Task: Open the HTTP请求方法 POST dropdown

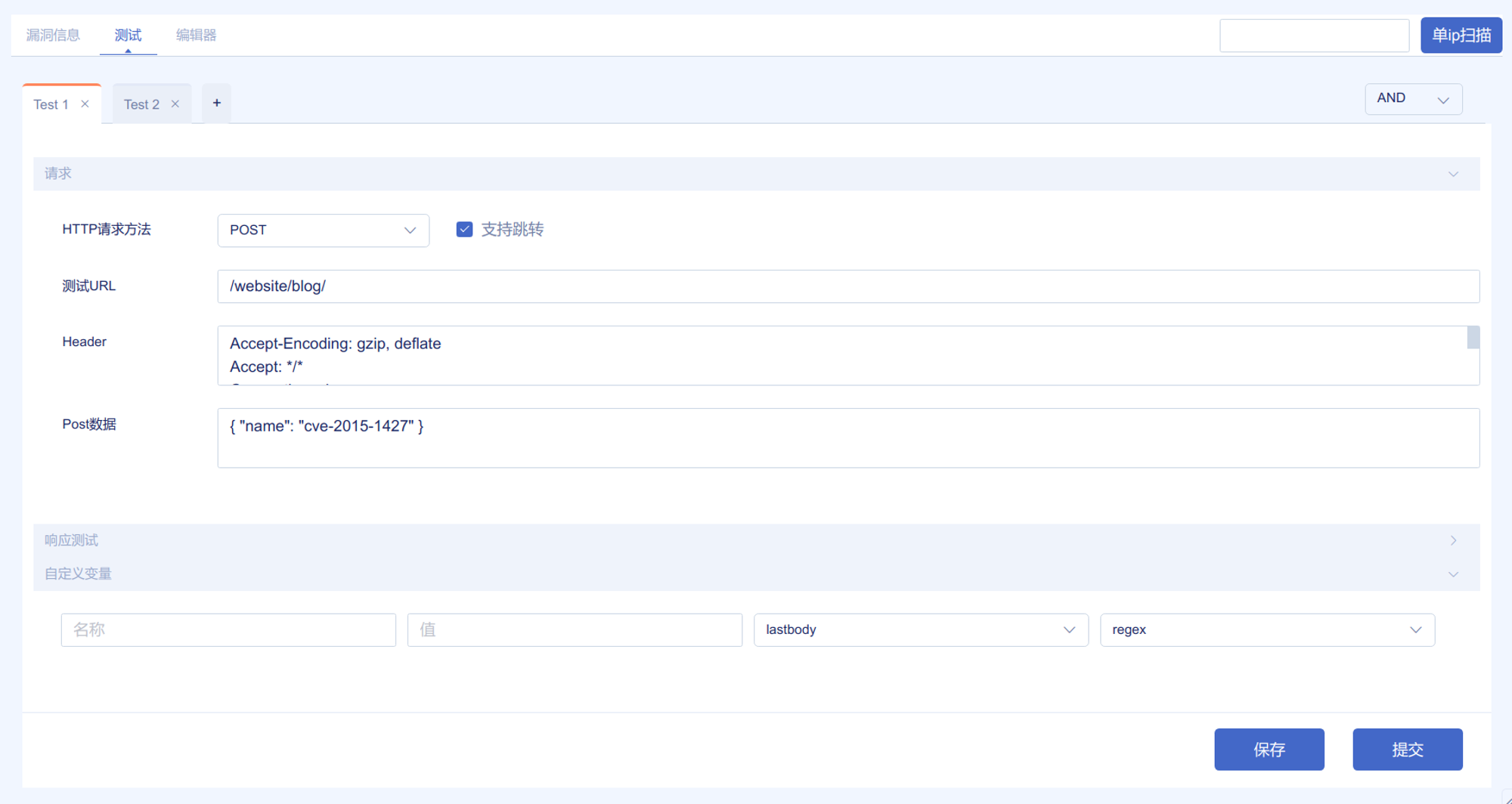Action: (323, 230)
